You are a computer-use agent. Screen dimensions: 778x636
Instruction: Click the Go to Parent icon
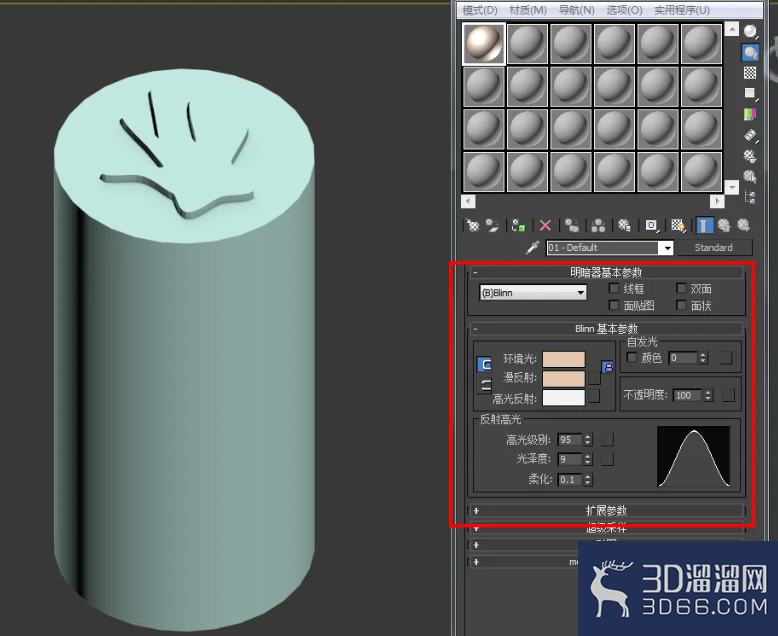724,226
